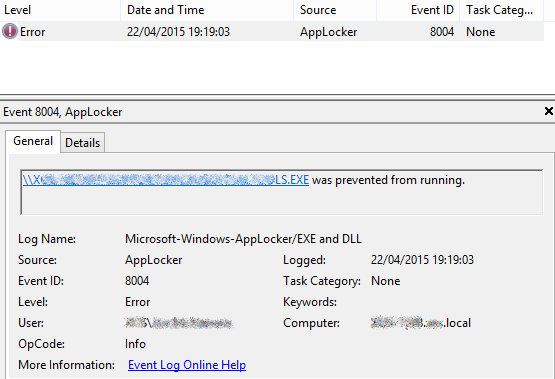This screenshot has height=379, width=555.
Task: Click the 22/04/2015 19:19:03 cell in list
Action: tap(178, 32)
